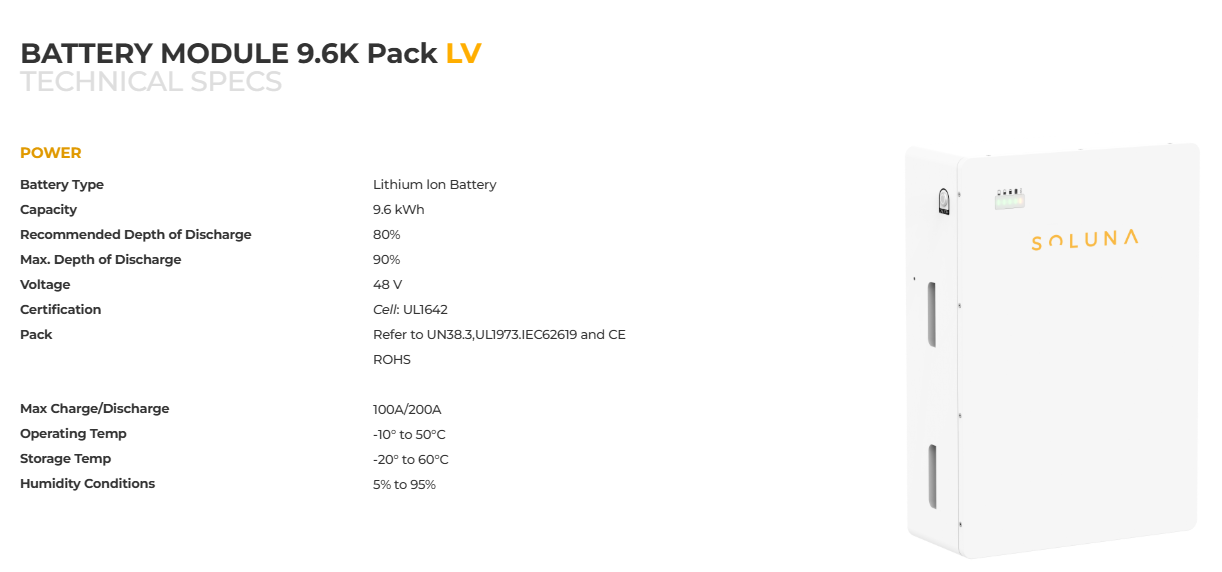Click the power switch on battery side
The height and width of the screenshot is (572, 1222).
(x=943, y=202)
